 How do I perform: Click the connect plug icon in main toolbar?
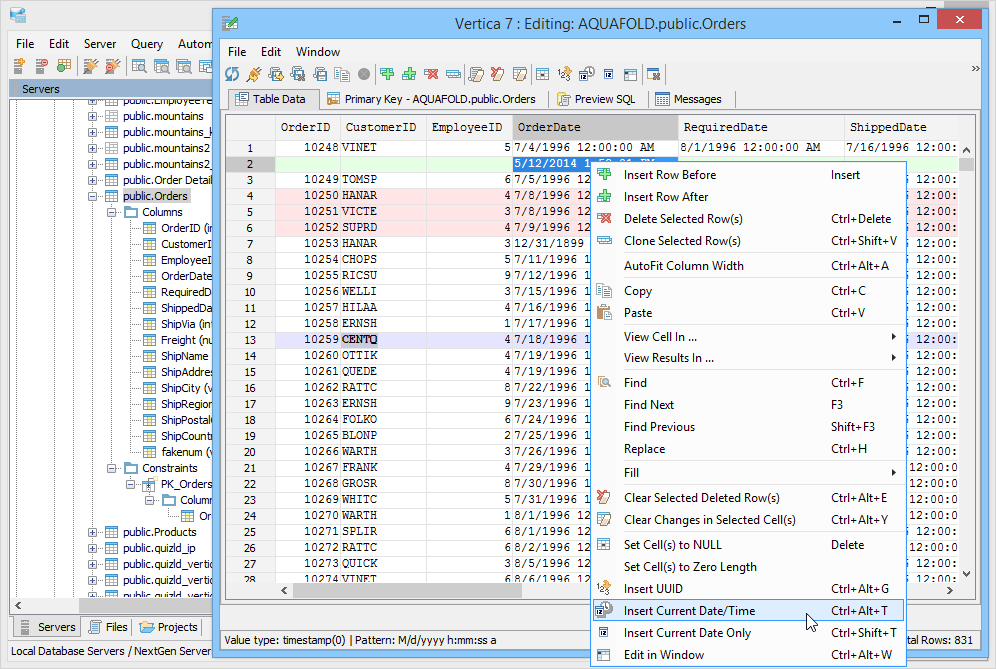click(x=91, y=65)
